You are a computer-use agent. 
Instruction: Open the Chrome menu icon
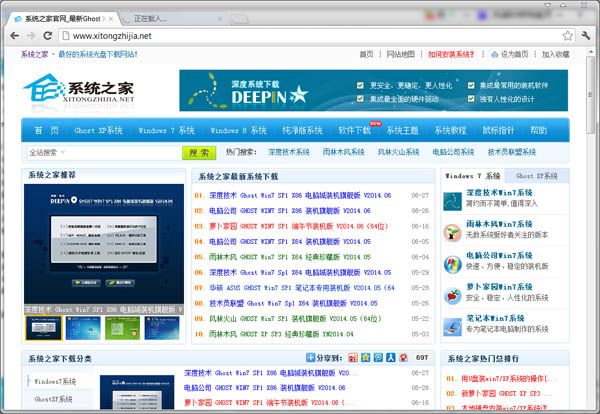586,36
